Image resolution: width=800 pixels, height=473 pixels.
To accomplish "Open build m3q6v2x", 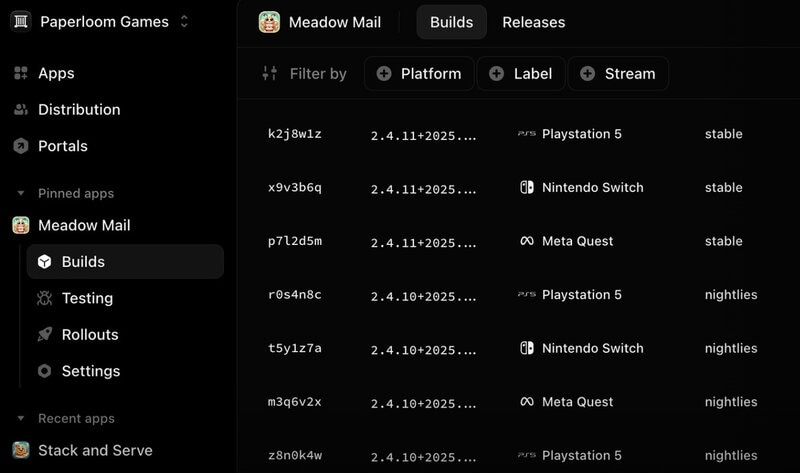I will [x=294, y=402].
